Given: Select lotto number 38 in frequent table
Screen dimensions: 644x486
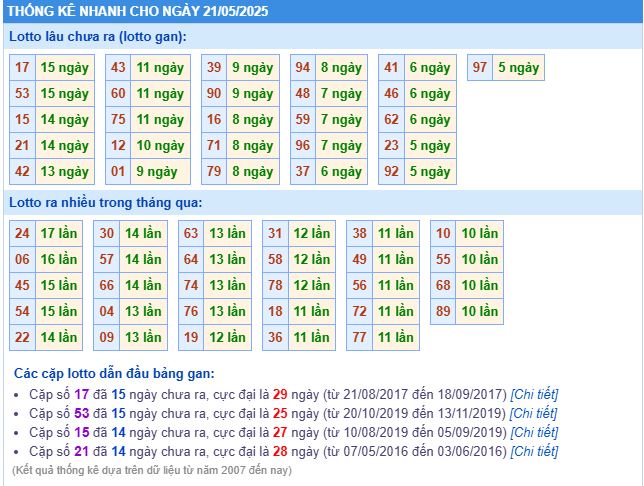Looking at the screenshot, I should 359,233.
